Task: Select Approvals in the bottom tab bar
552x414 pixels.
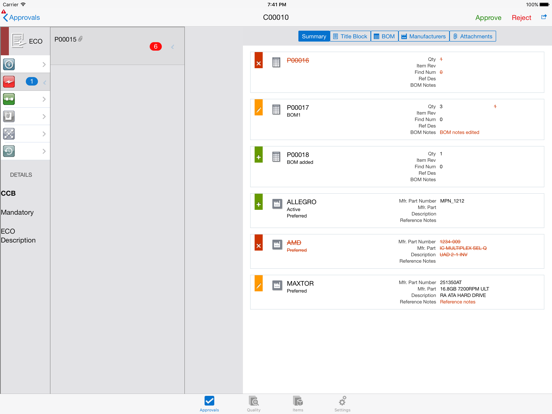Action: [209, 403]
